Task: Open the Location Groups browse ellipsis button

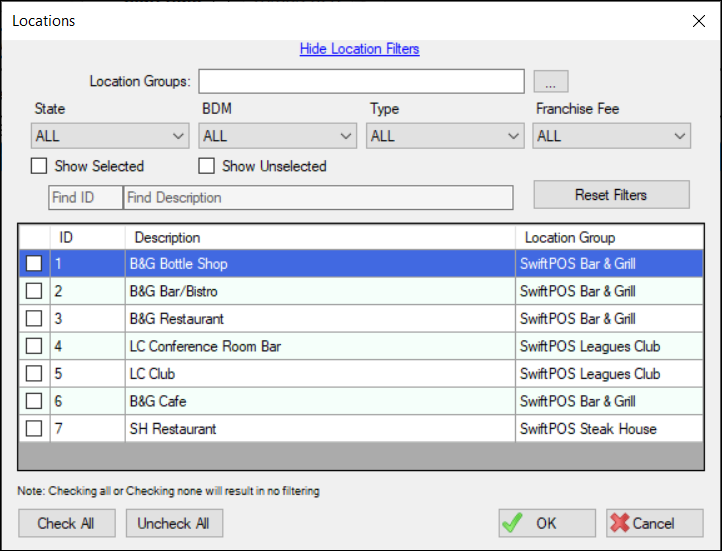Action: click(550, 81)
